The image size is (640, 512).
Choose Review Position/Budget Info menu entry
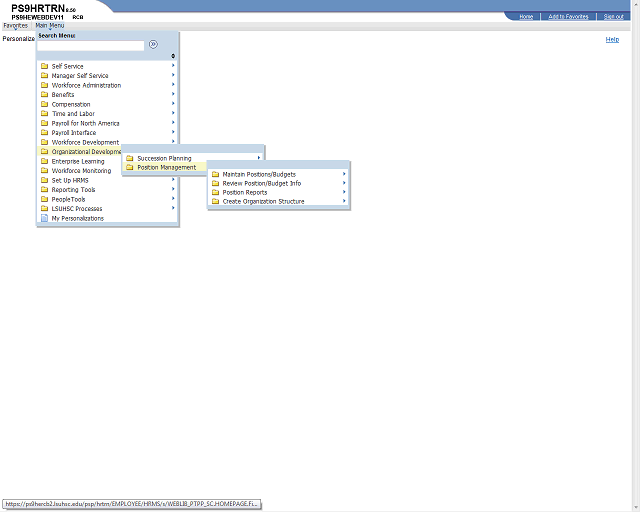(262, 183)
